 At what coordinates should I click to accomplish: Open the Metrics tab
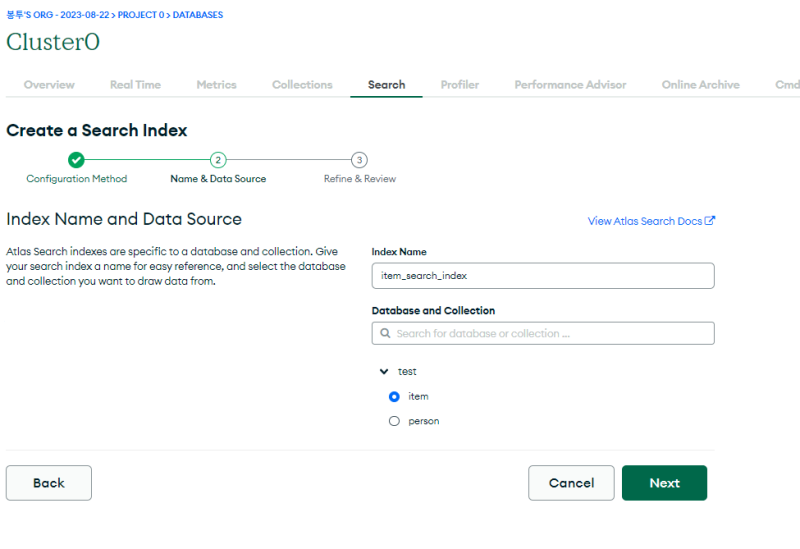tap(216, 85)
